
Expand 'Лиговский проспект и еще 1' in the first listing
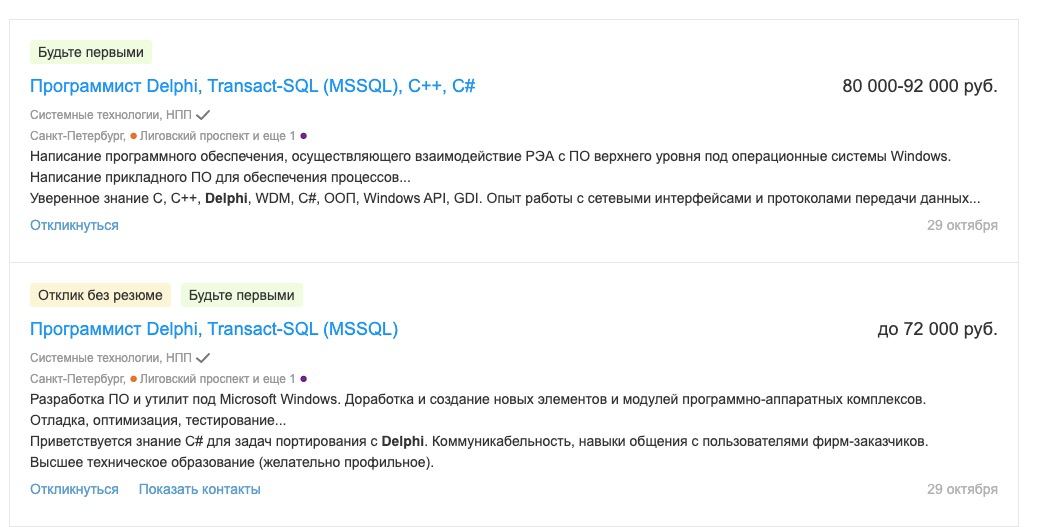coord(217,136)
